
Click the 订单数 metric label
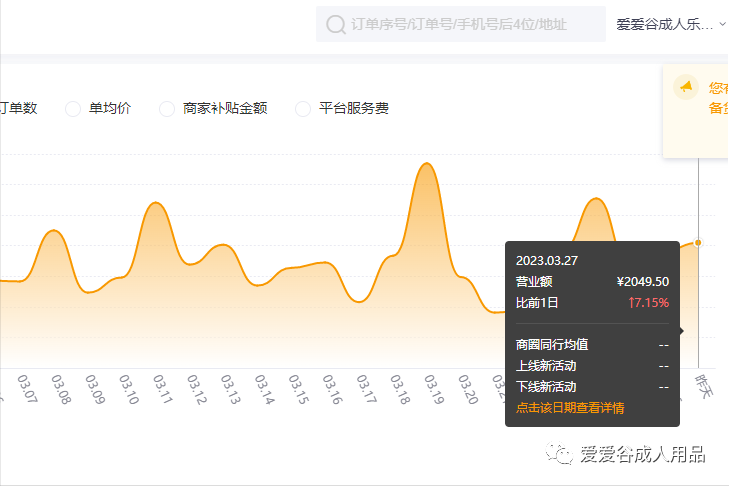[19, 108]
